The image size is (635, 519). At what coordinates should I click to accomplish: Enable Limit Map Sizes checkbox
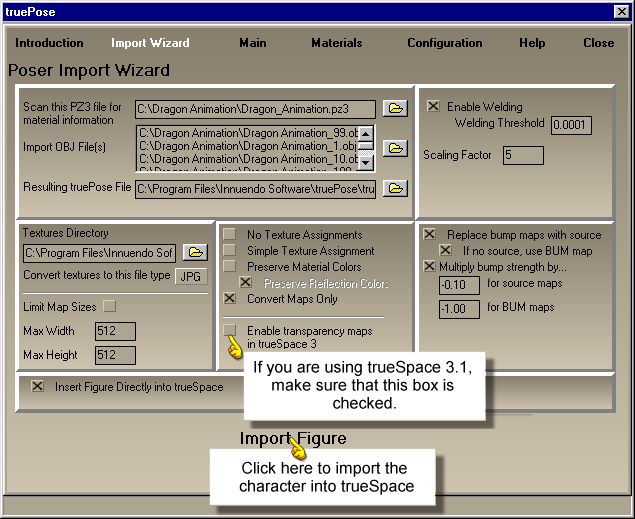click(110, 306)
